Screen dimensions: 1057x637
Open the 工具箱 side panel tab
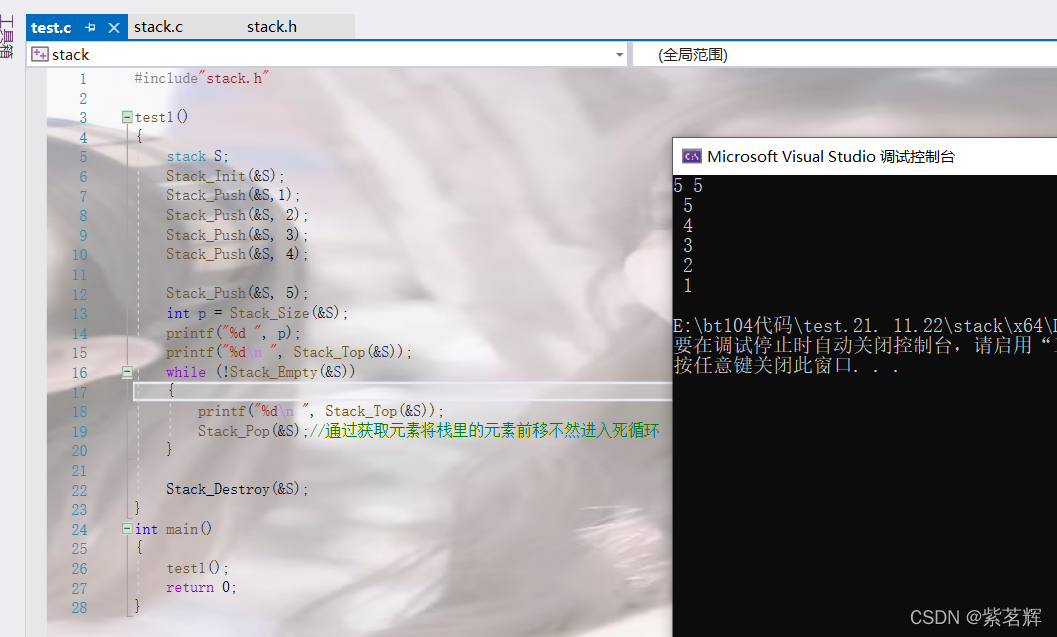pos(7,38)
